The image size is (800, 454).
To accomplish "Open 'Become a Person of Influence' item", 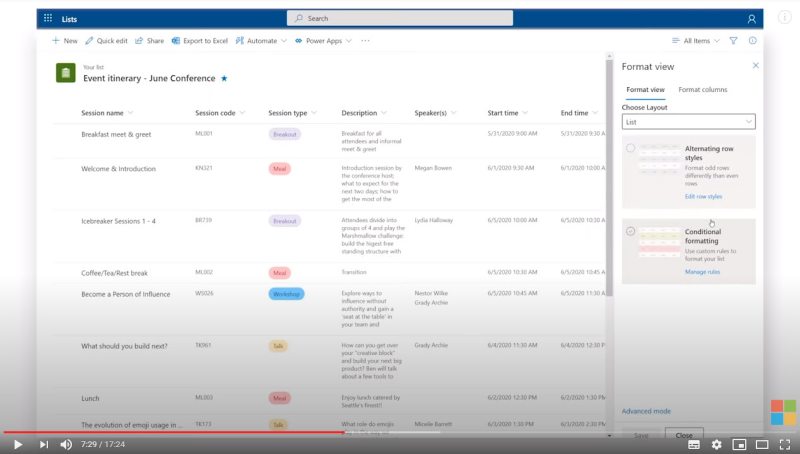I will 126,294.
